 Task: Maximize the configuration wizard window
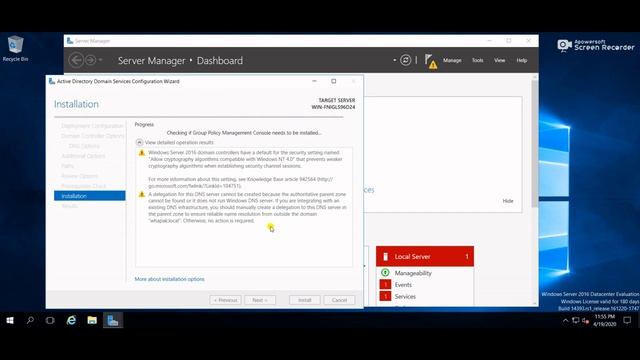point(333,81)
